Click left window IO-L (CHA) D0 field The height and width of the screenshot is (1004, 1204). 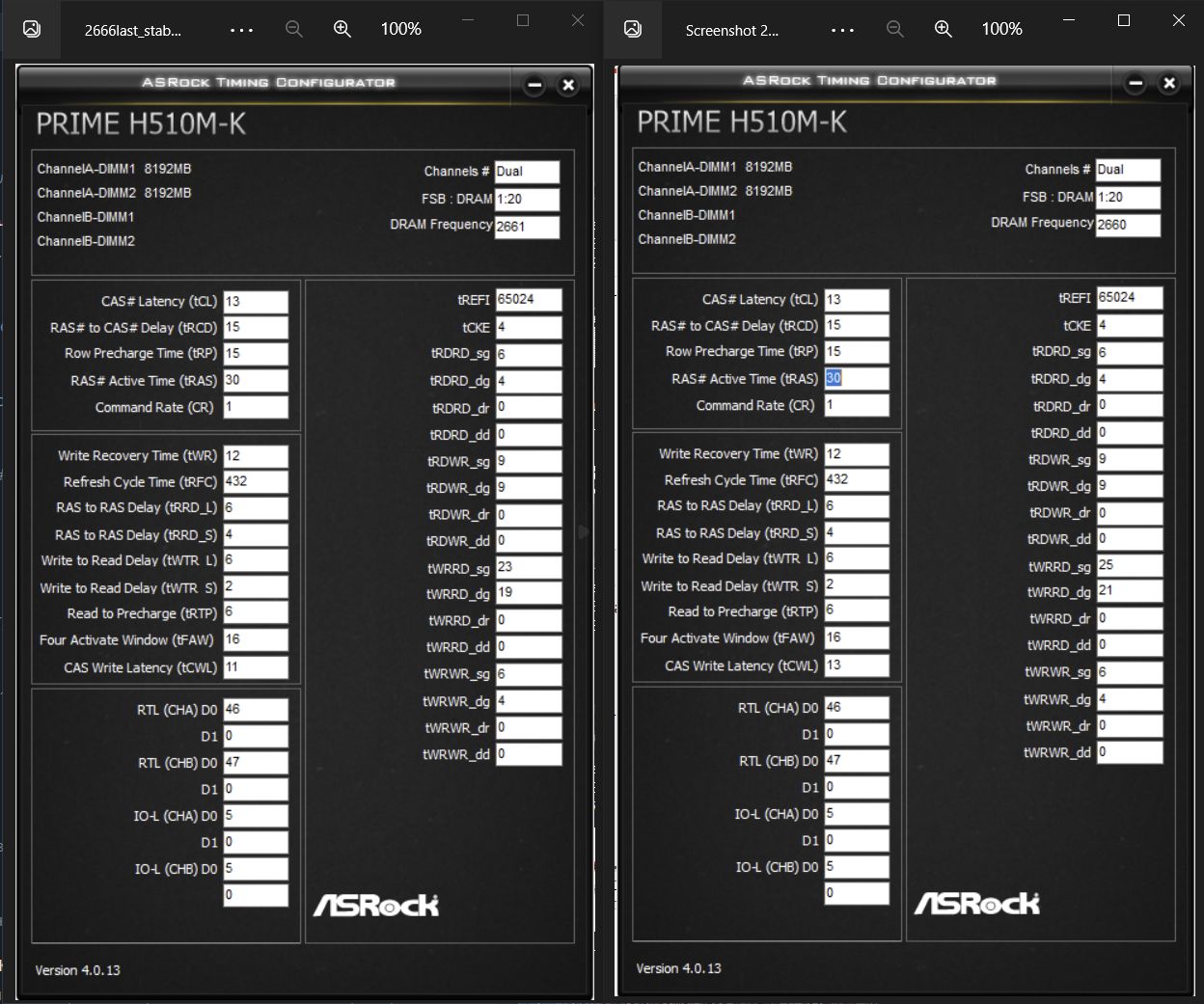(x=256, y=816)
